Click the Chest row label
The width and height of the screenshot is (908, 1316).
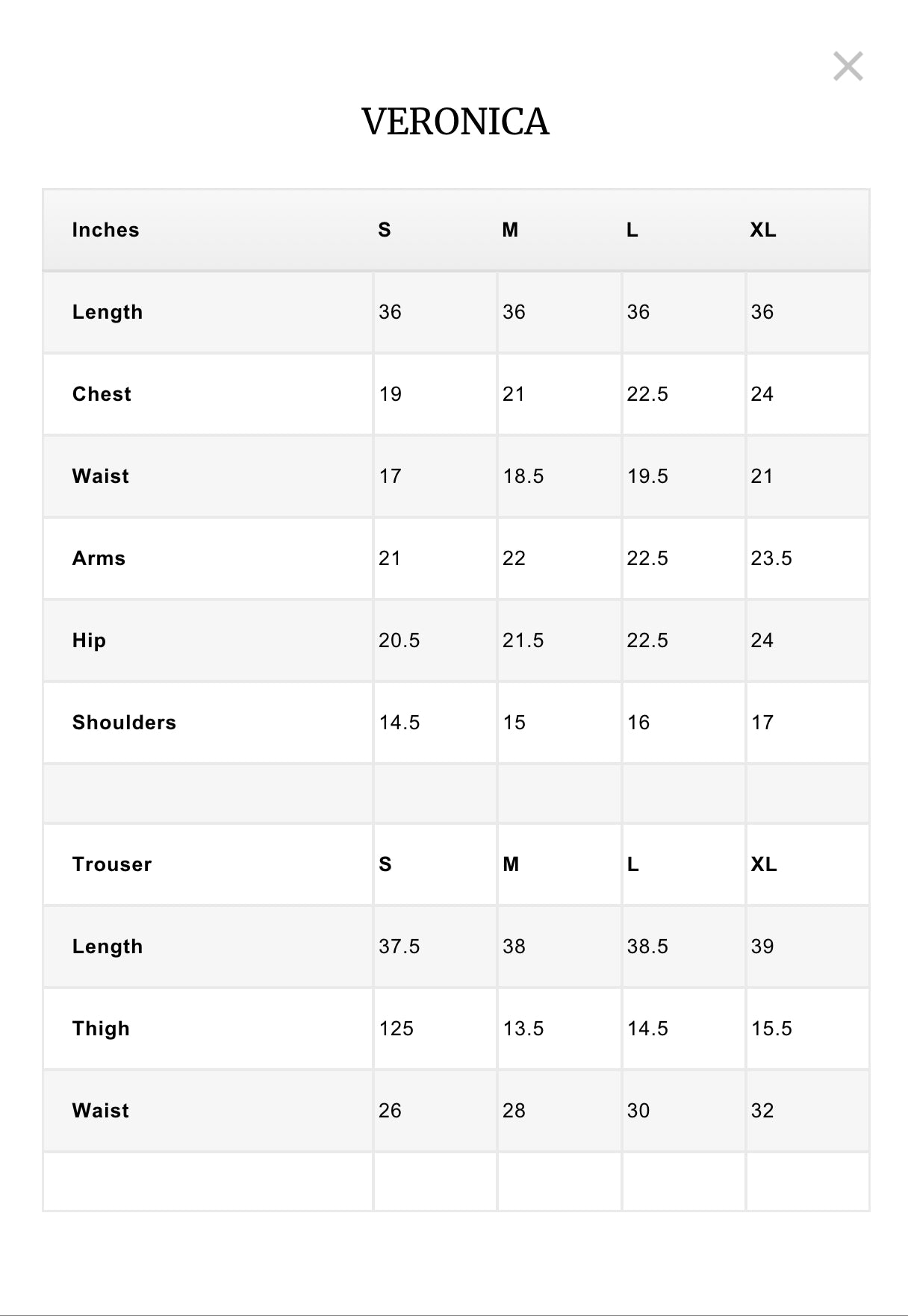102,394
